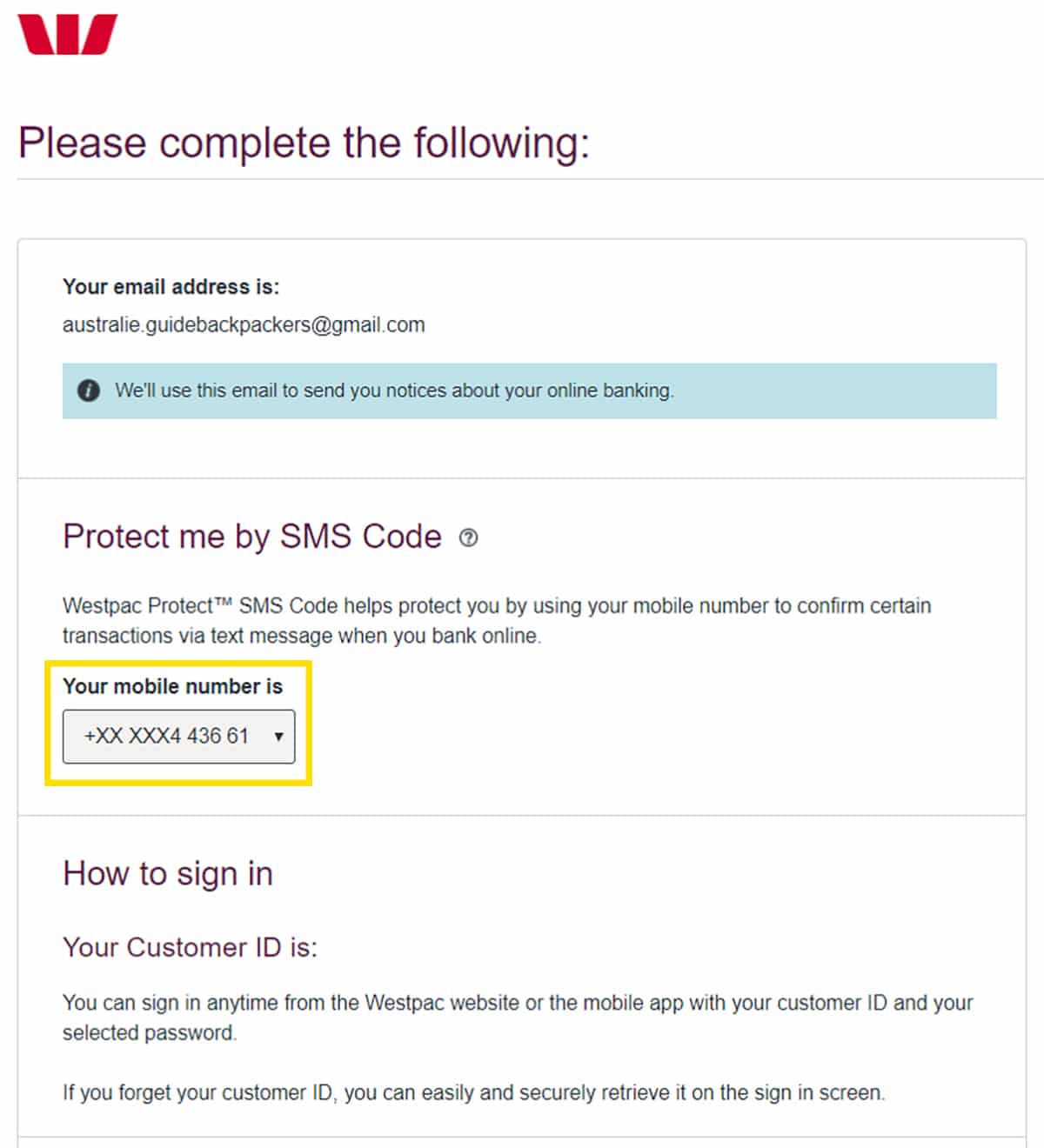Click the 'Your email address is:' label
This screenshot has height=1148, width=1044.
click(x=171, y=287)
